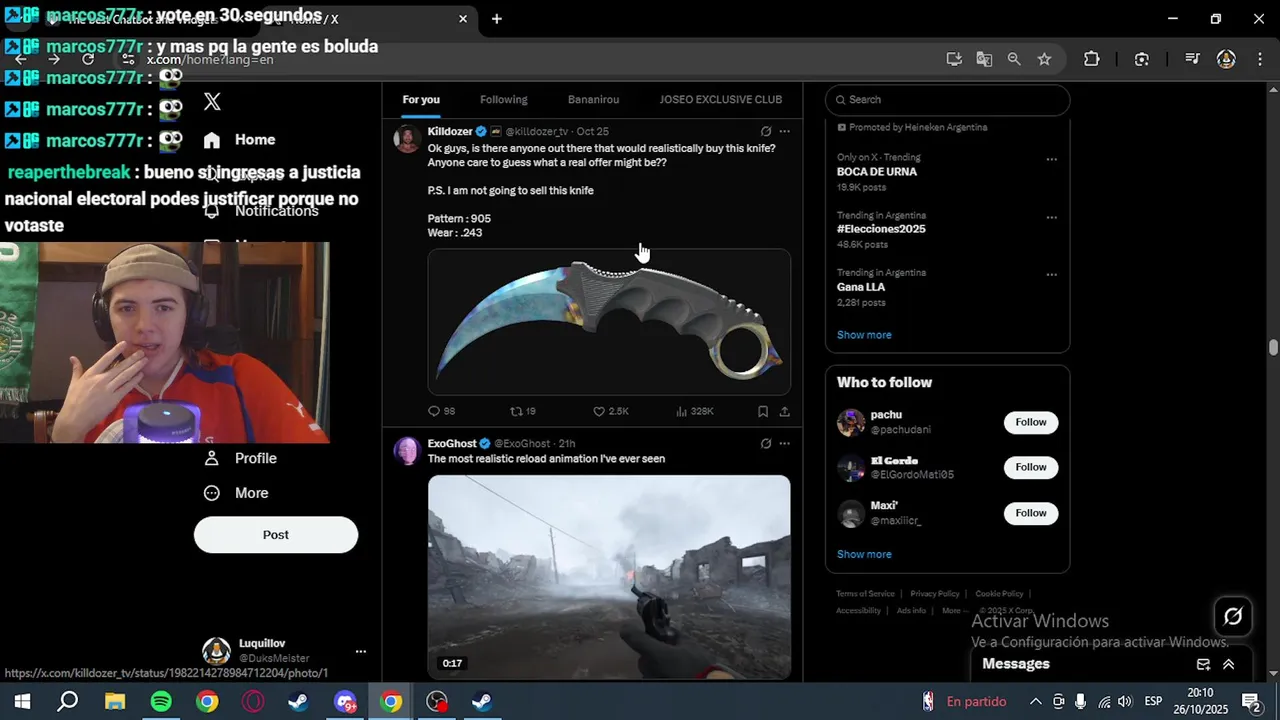1280x720 pixels.
Task: Open the karambit knife image
Action: (x=609, y=322)
